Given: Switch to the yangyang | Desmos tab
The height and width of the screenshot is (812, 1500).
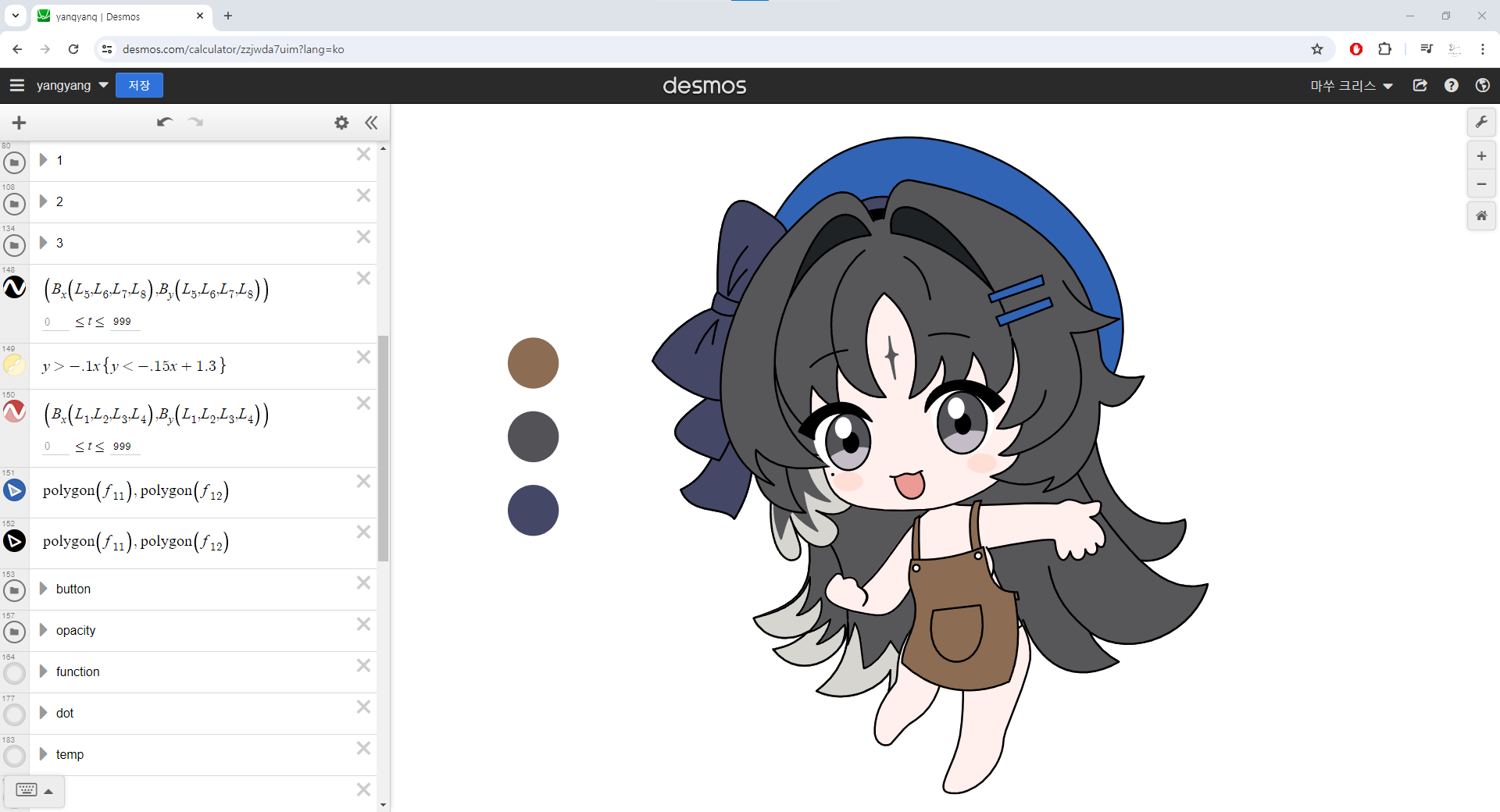Looking at the screenshot, I should [x=121, y=16].
